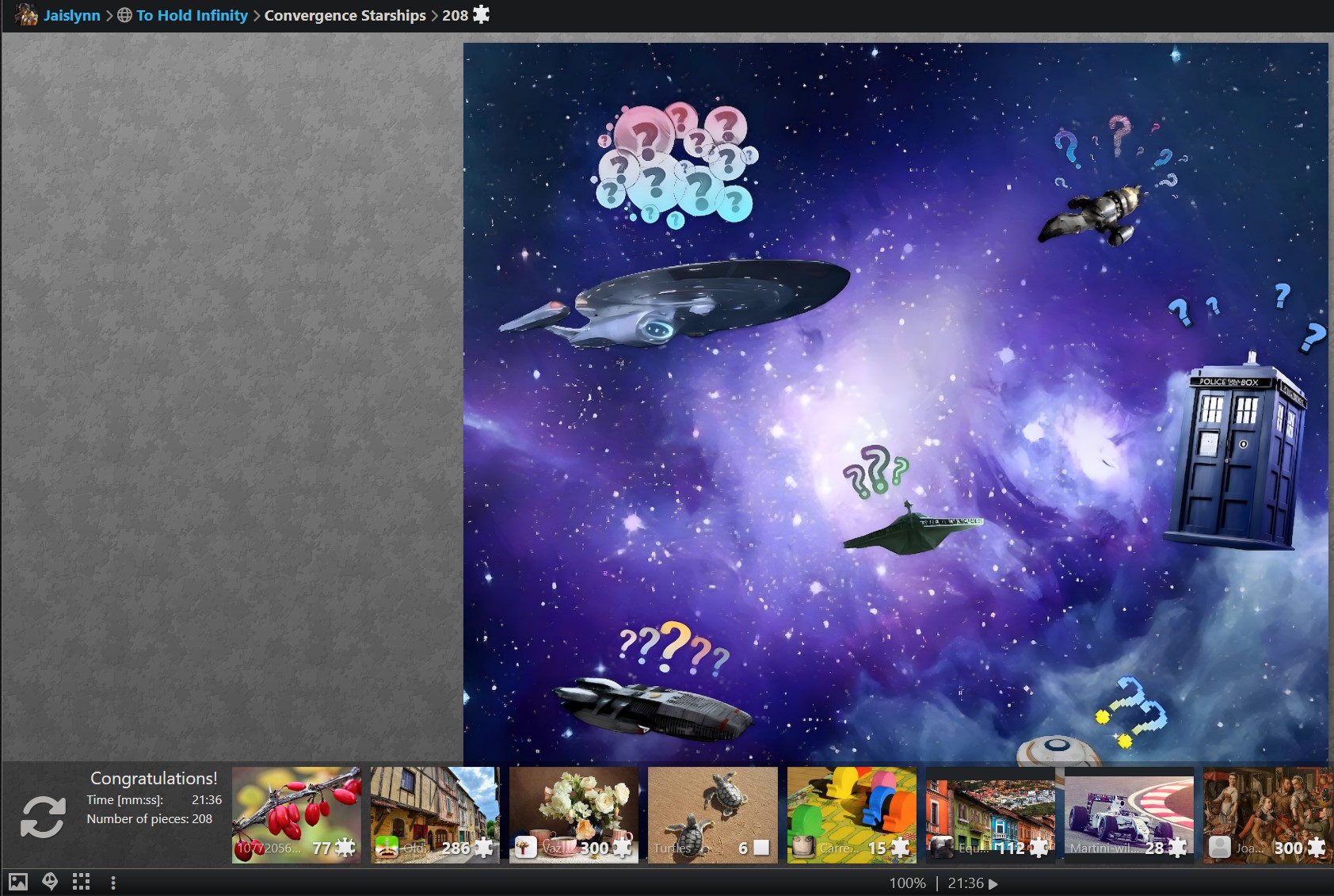Open the colorful houses 112-piece puzzle thumbnail
Screen dimensions: 1334x896
click(x=990, y=814)
